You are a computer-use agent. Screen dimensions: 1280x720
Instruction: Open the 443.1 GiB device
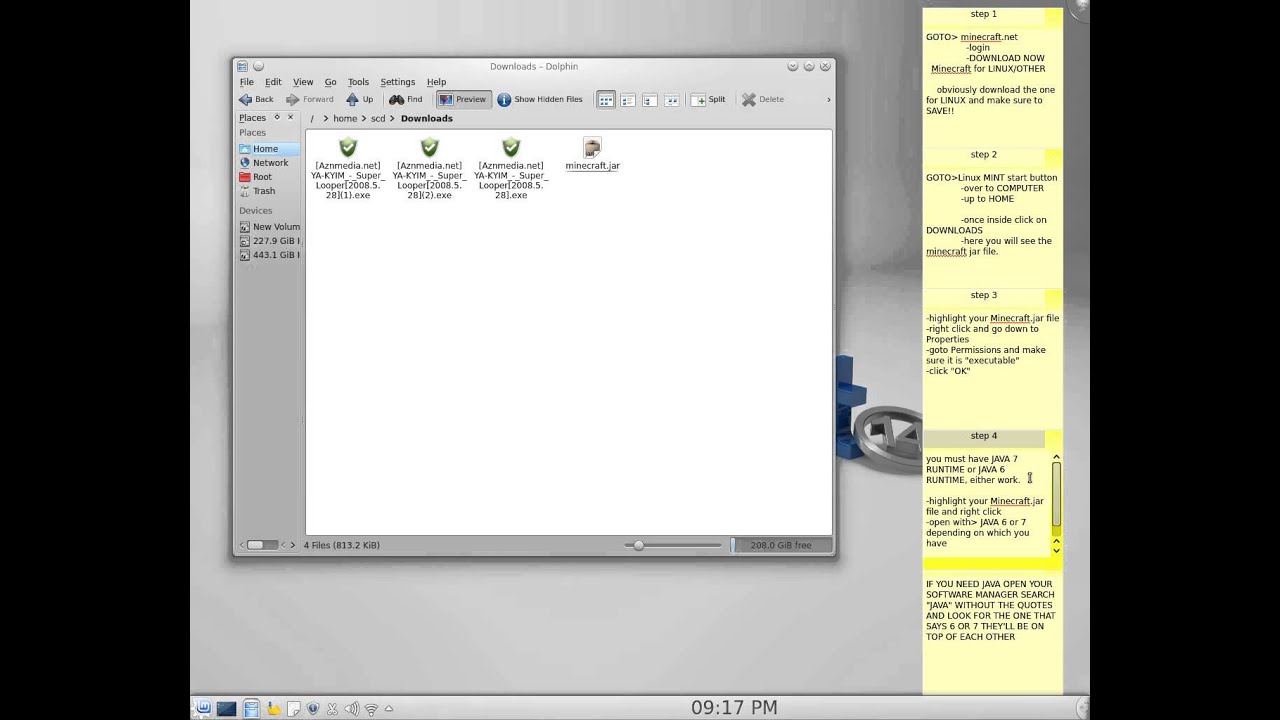pos(268,255)
